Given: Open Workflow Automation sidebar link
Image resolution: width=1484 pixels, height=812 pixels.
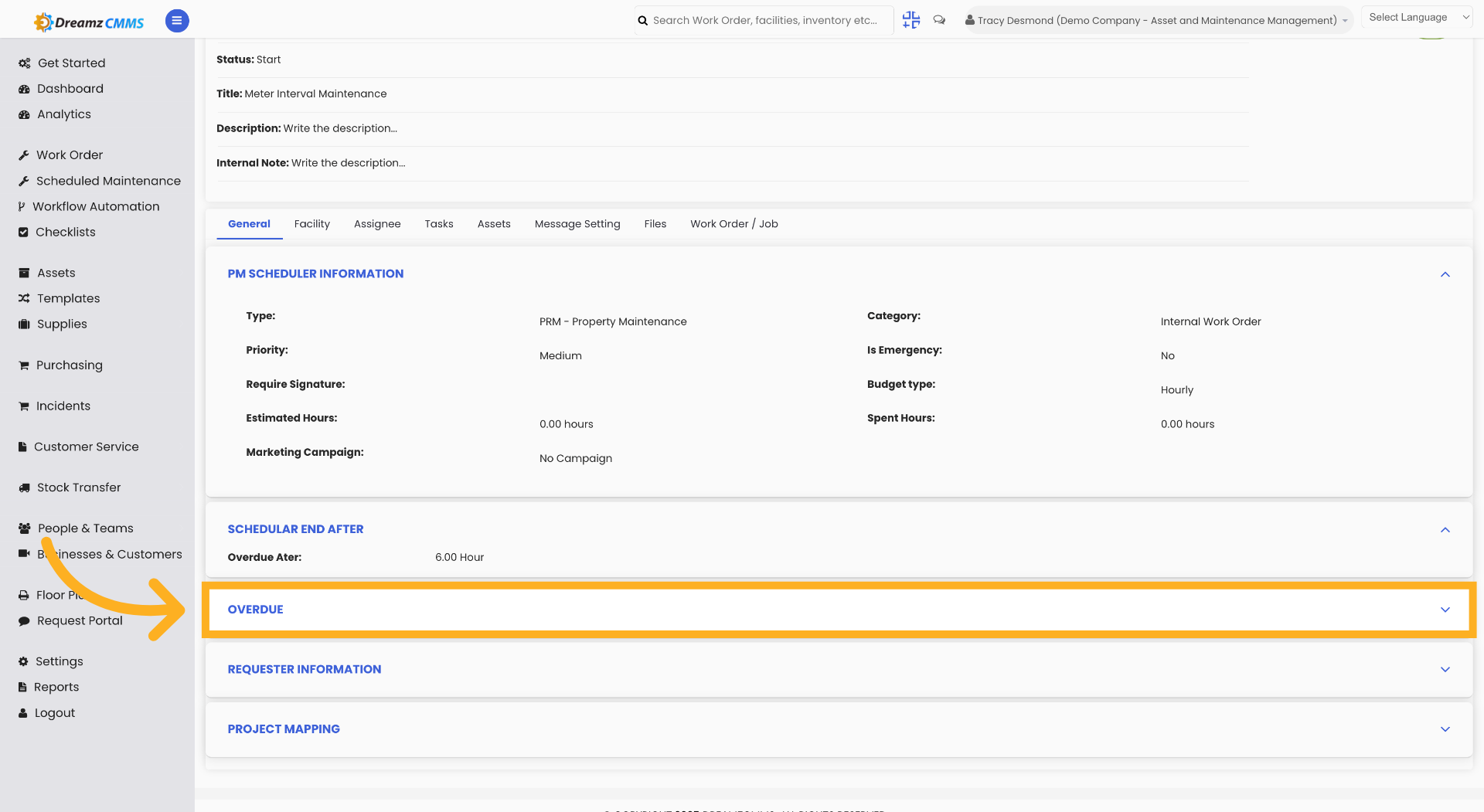Looking at the screenshot, I should (96, 206).
